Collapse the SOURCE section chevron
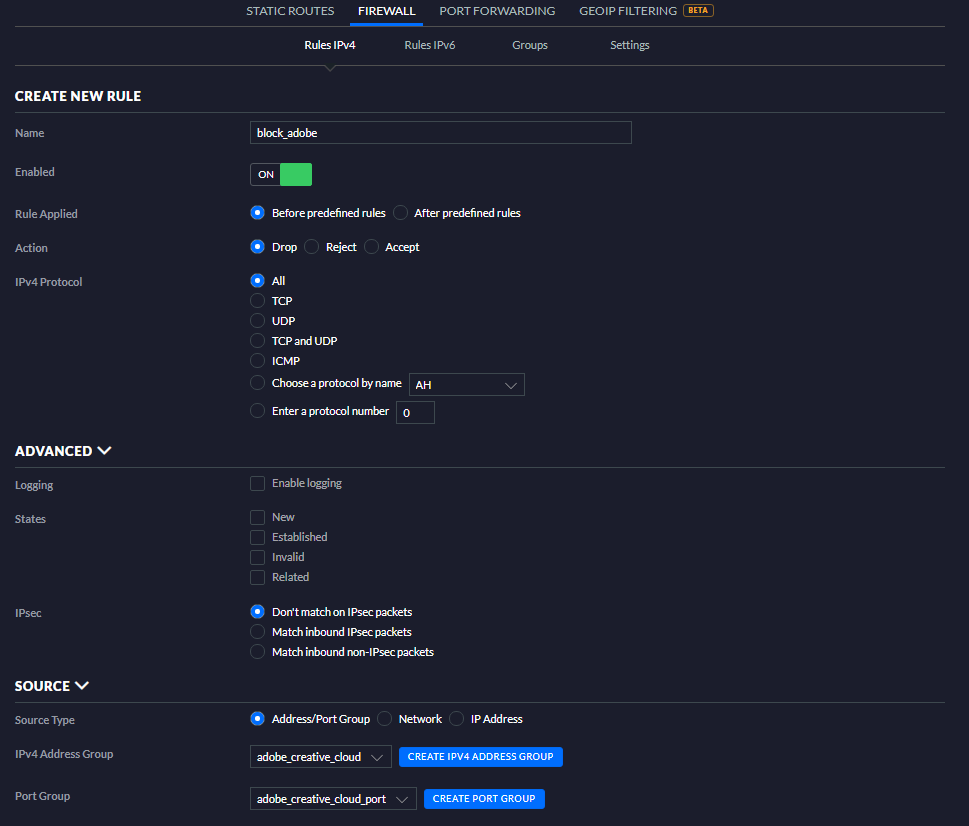The image size is (969, 826). (x=82, y=686)
